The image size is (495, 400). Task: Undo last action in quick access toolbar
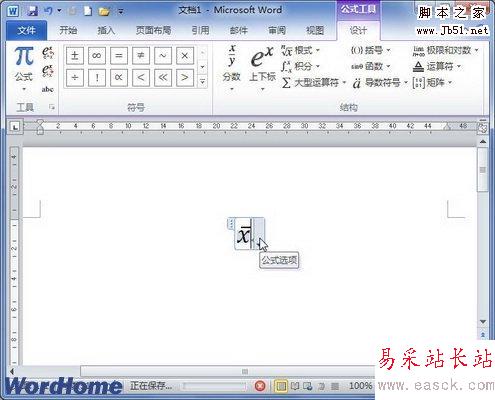pyautogui.click(x=48, y=11)
